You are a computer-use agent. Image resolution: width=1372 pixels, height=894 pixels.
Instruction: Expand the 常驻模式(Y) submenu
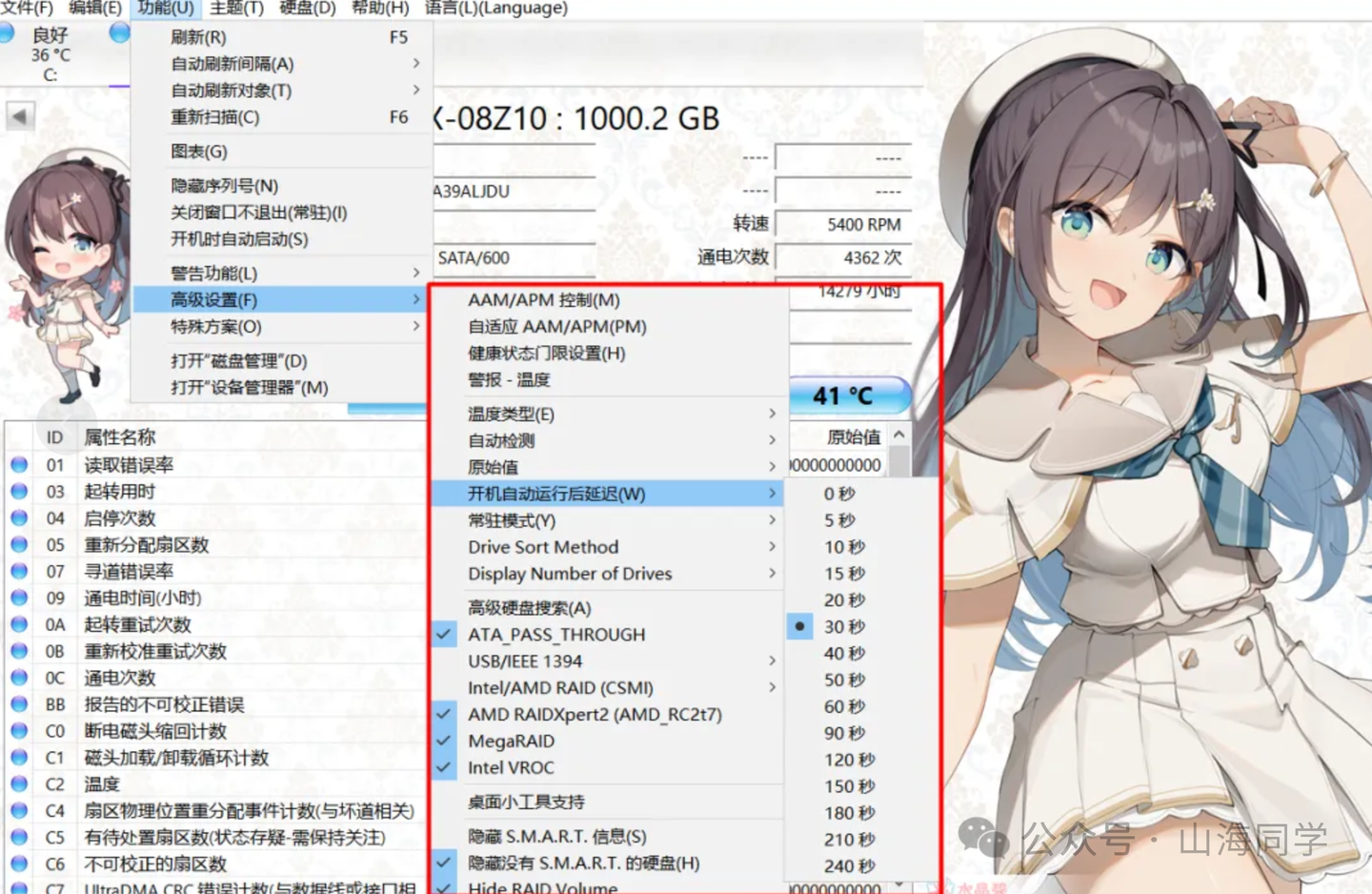click(x=607, y=520)
